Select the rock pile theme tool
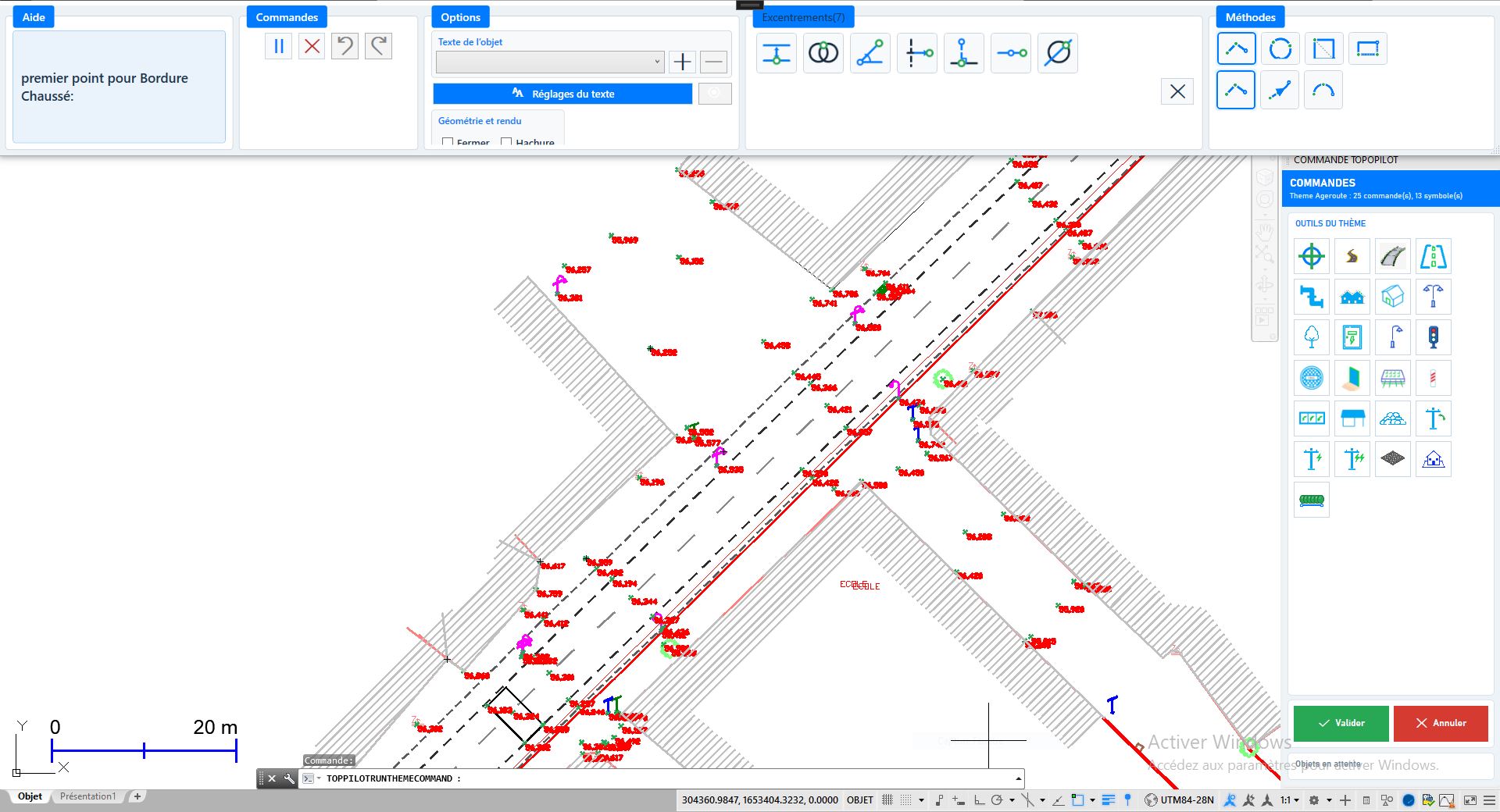The height and width of the screenshot is (812, 1500). pyautogui.click(x=1393, y=418)
